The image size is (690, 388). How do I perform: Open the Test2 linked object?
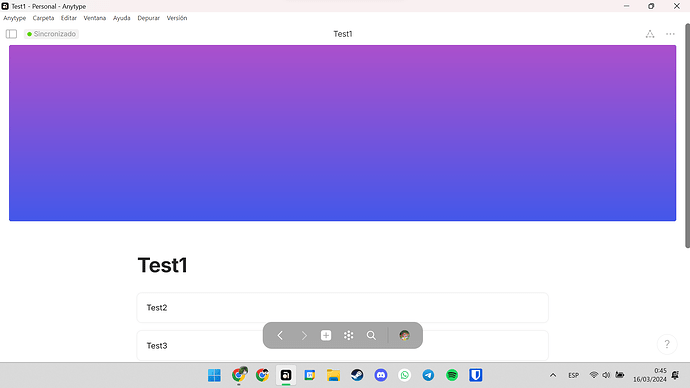(x=342, y=307)
